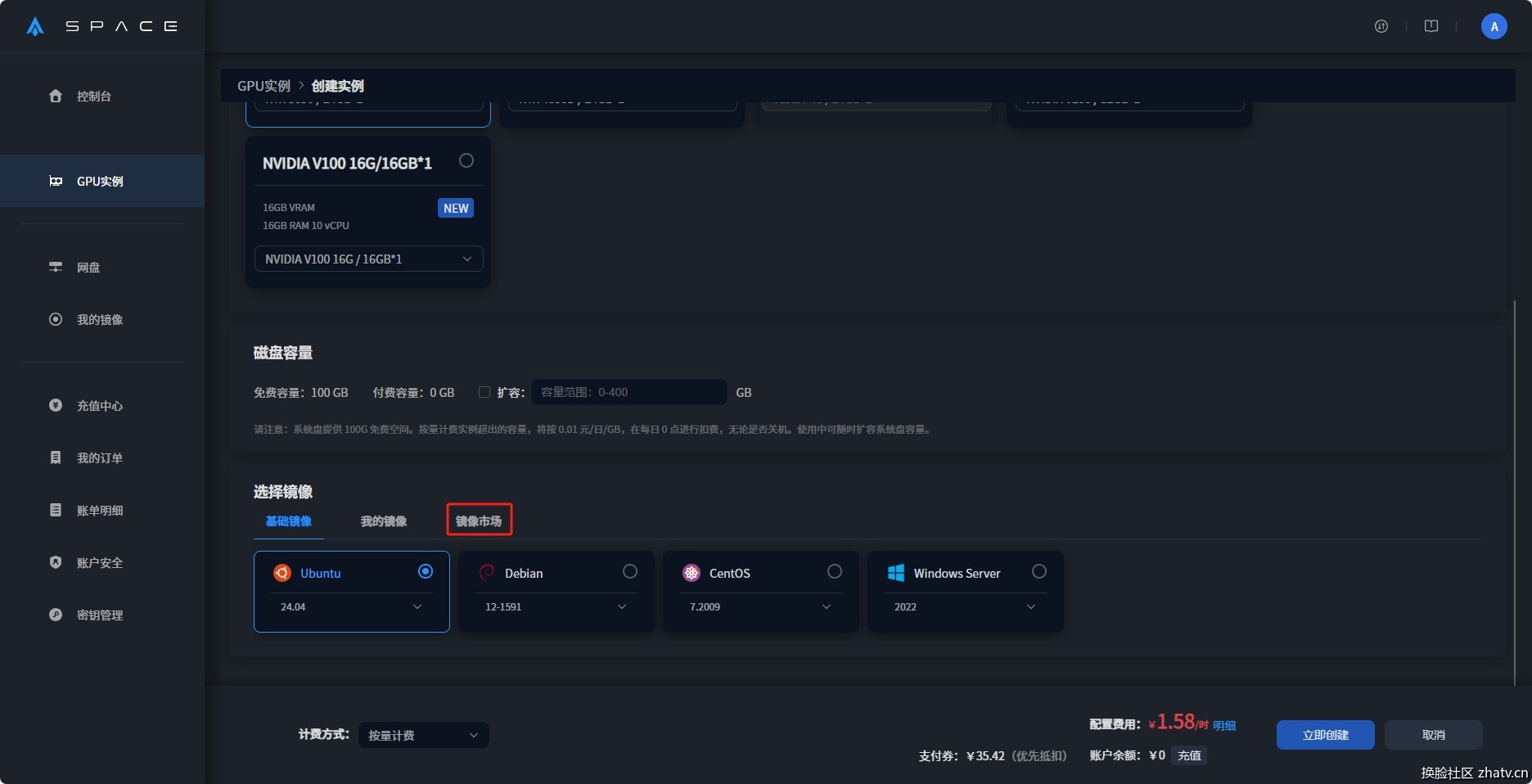Open the documentation book icon
The width and height of the screenshot is (1532, 784).
(x=1431, y=26)
